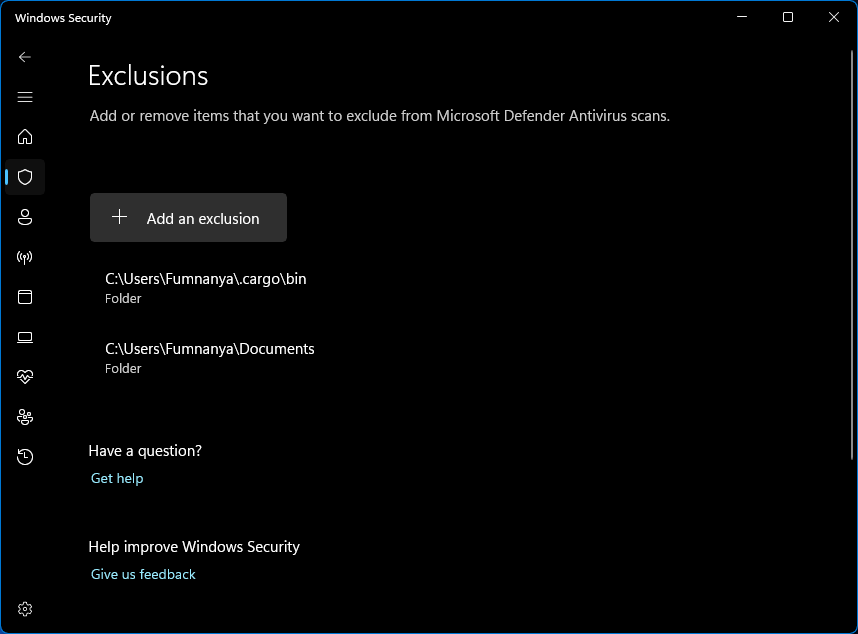Open settings using the gear icon
858x634 pixels.
coord(24,608)
